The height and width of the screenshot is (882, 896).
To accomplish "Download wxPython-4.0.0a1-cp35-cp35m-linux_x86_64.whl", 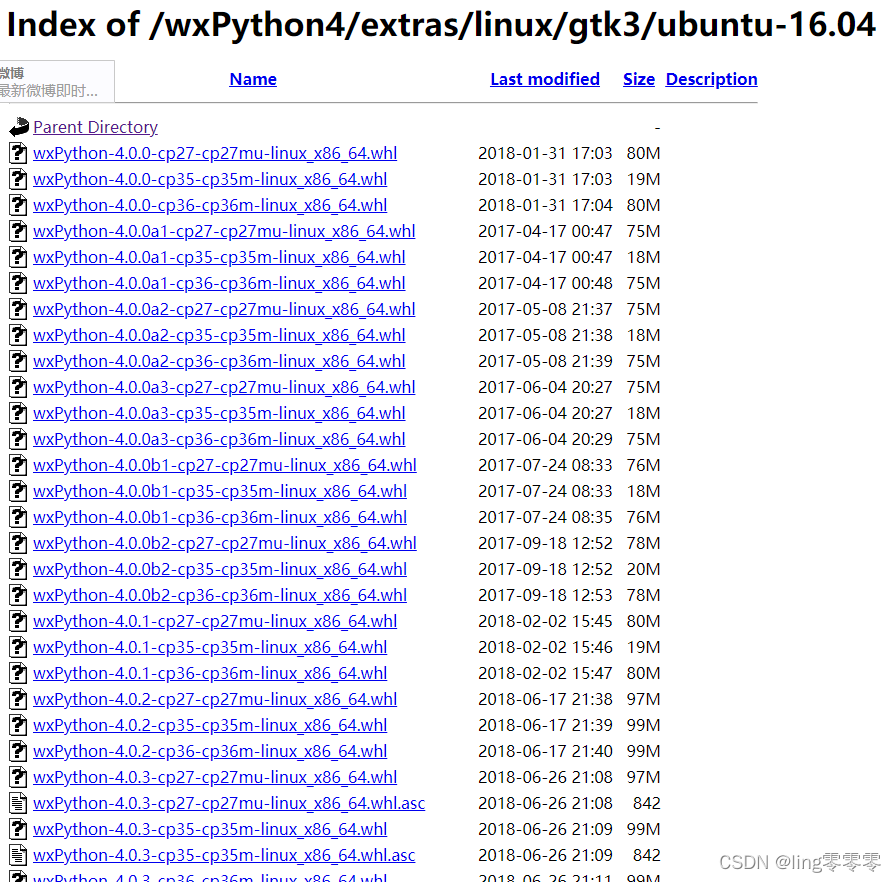I will pos(219,257).
